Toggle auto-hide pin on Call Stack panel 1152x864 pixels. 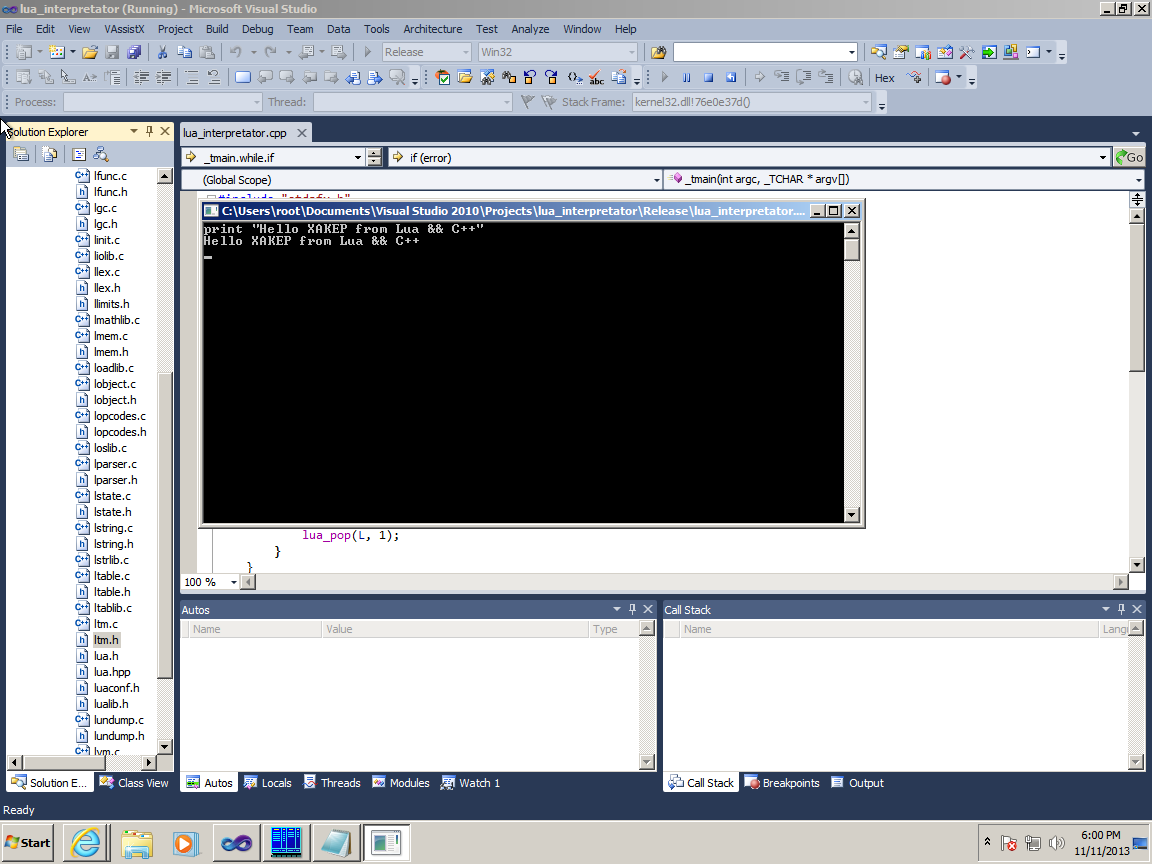tap(1121, 609)
